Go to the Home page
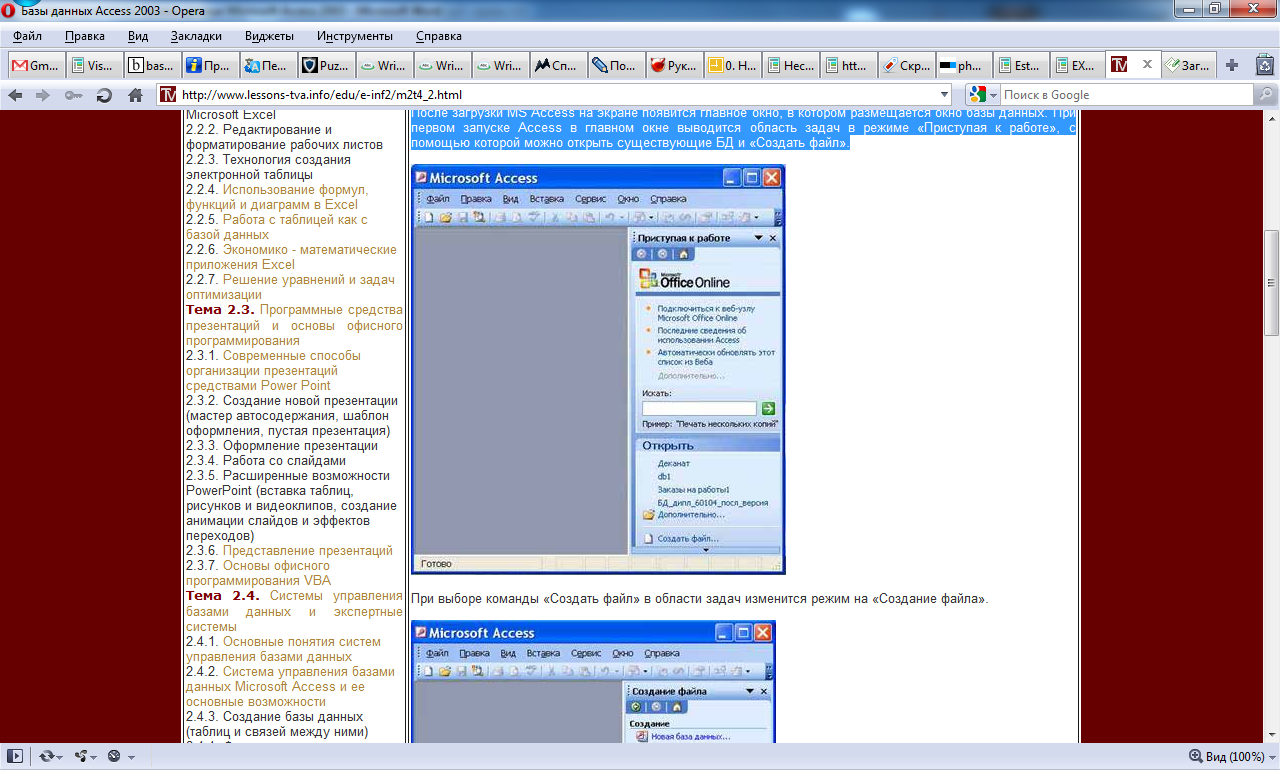1280x770 pixels. pos(135,95)
